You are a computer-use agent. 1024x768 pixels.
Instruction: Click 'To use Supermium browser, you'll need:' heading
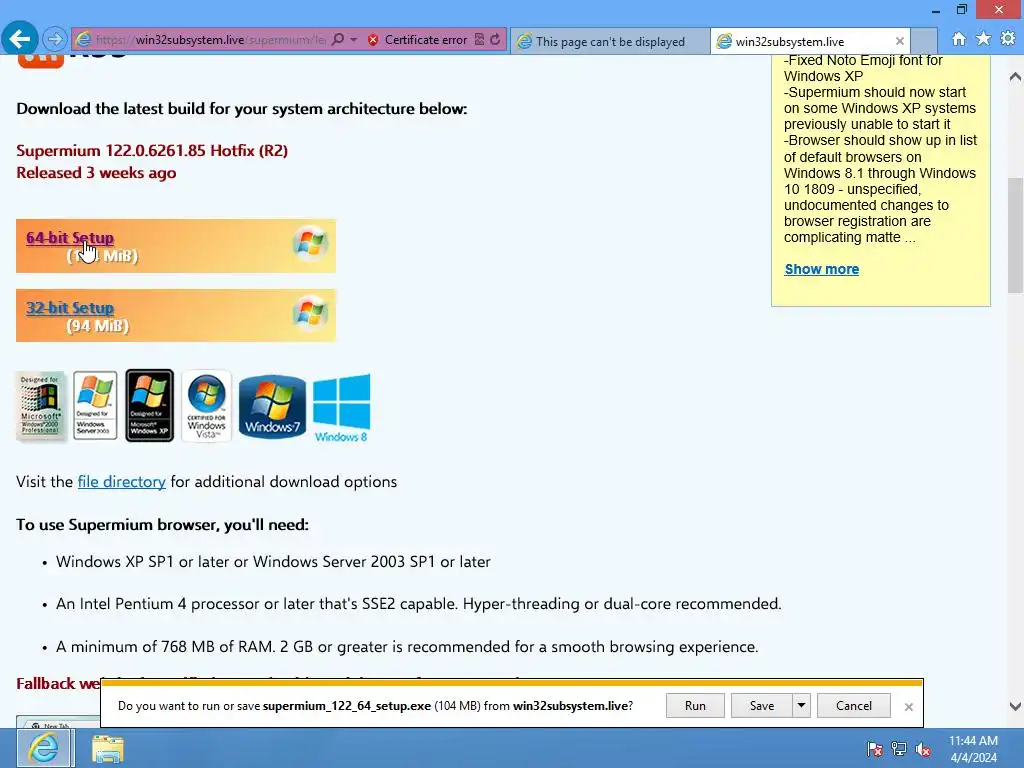163,524
